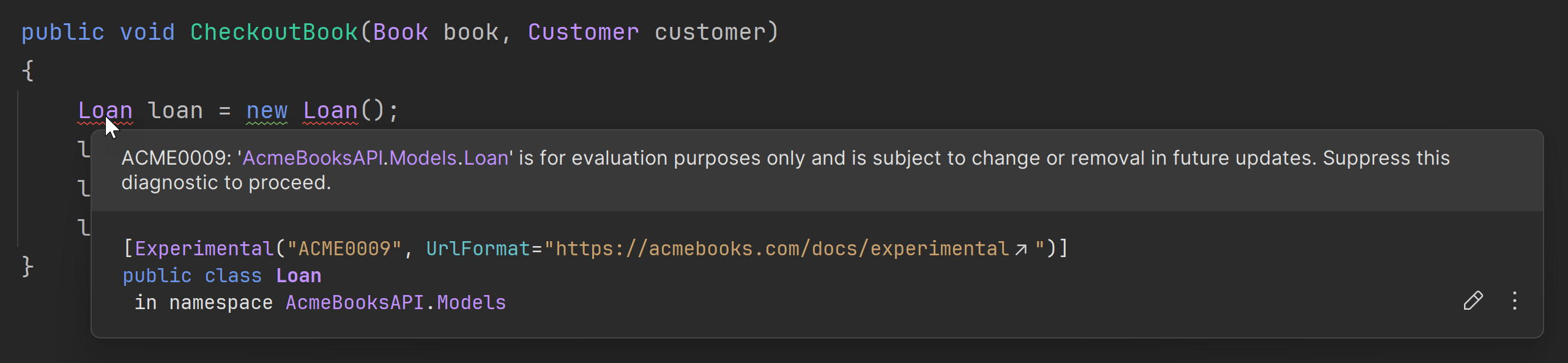Click the "ACME0009" string in the attribute
Image resolution: width=1568 pixels, height=363 pixels.
[x=344, y=249]
